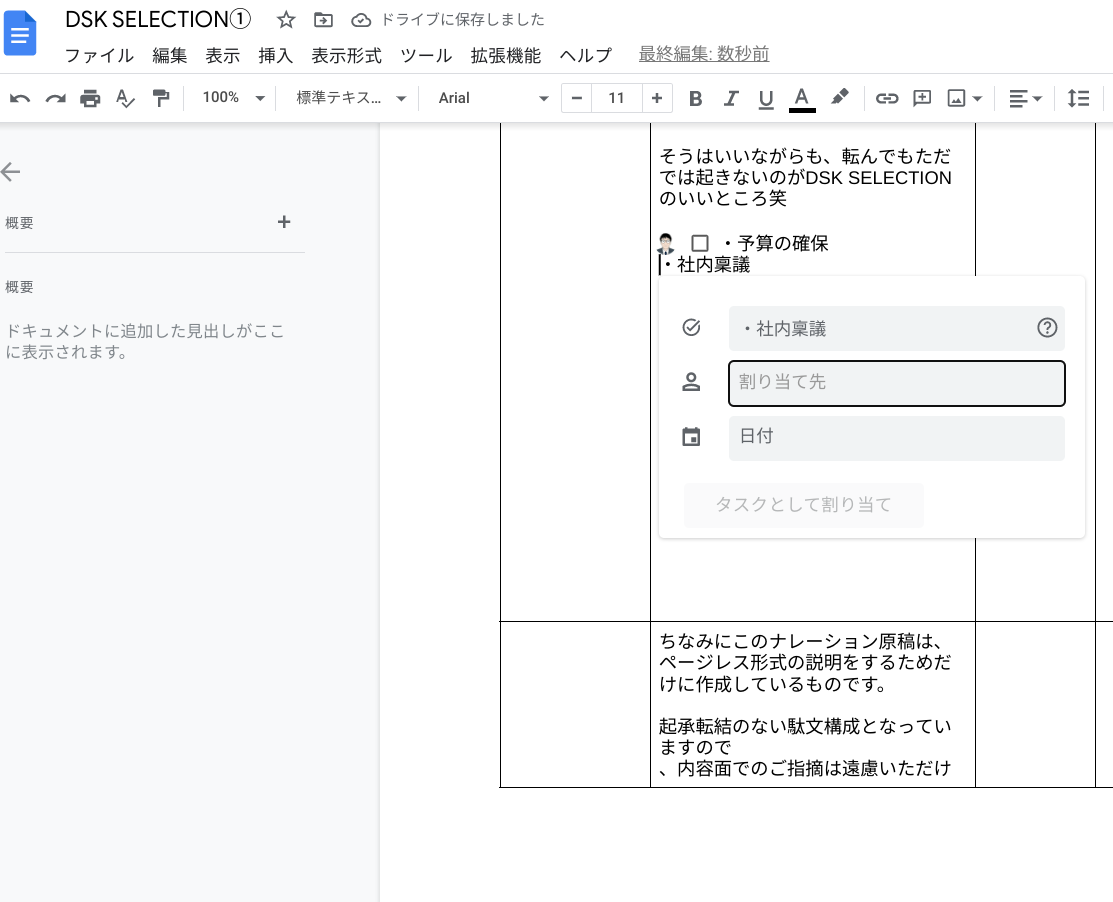
Task: Toggle bold formatting
Action: 696,98
